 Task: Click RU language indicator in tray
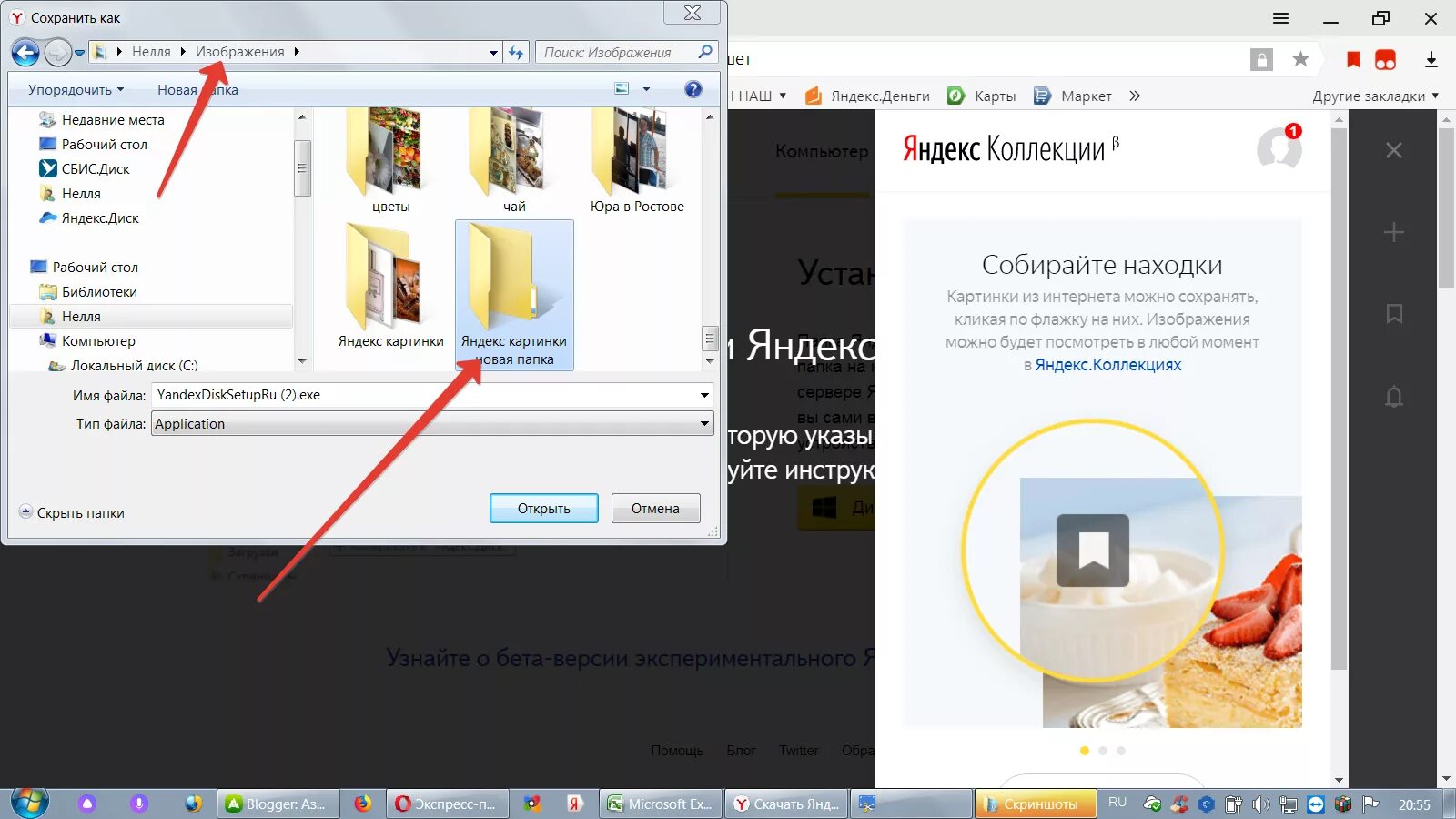coord(1117,803)
